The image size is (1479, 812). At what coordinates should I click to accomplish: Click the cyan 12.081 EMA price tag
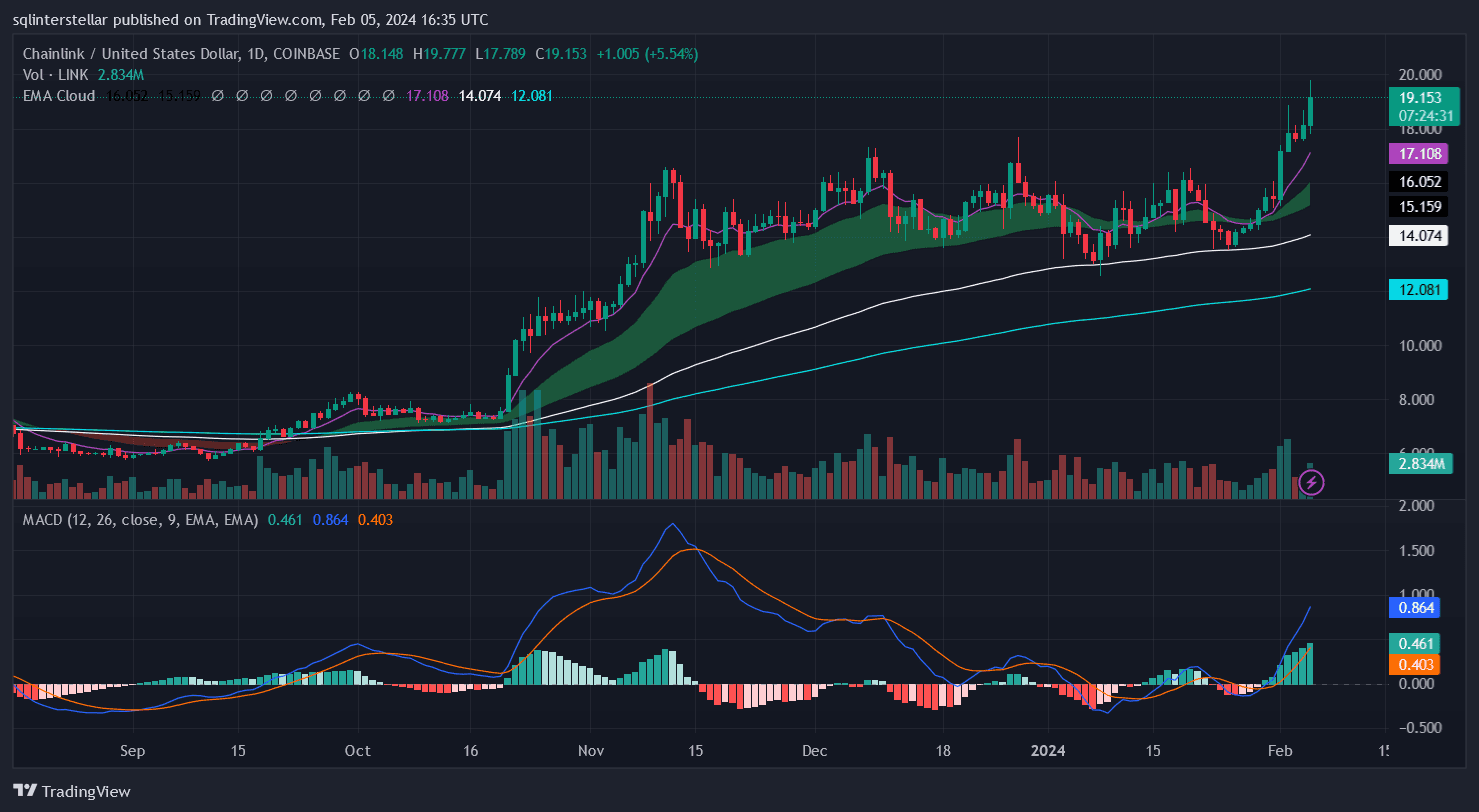[x=1419, y=290]
